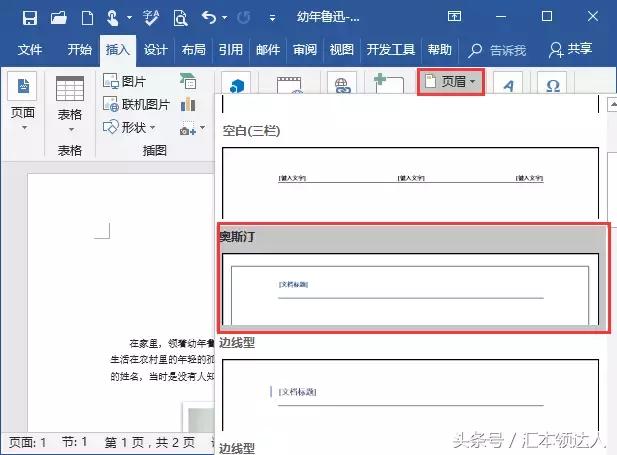Insert online picture with 联机图片
617x455 pixels.
click(x=136, y=104)
